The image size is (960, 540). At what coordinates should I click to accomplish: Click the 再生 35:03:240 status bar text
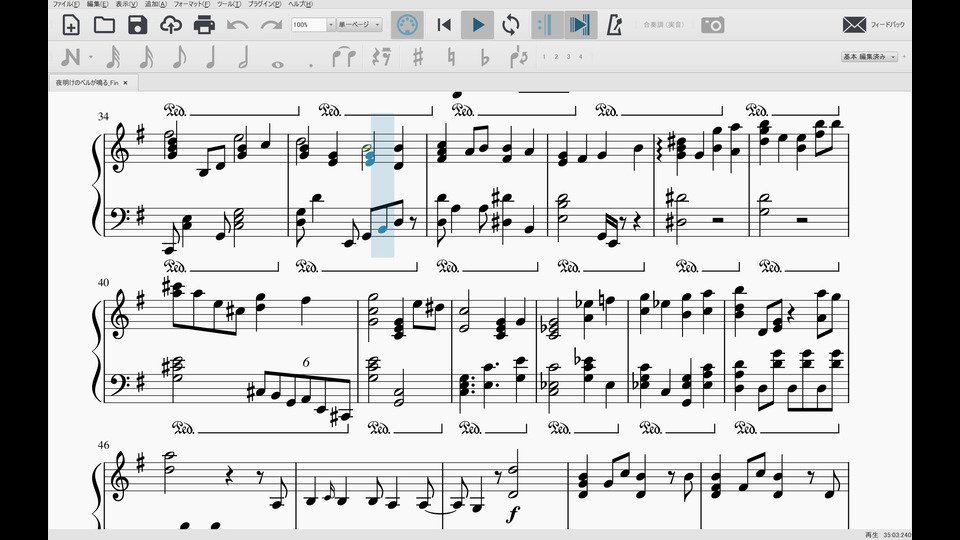(888, 535)
